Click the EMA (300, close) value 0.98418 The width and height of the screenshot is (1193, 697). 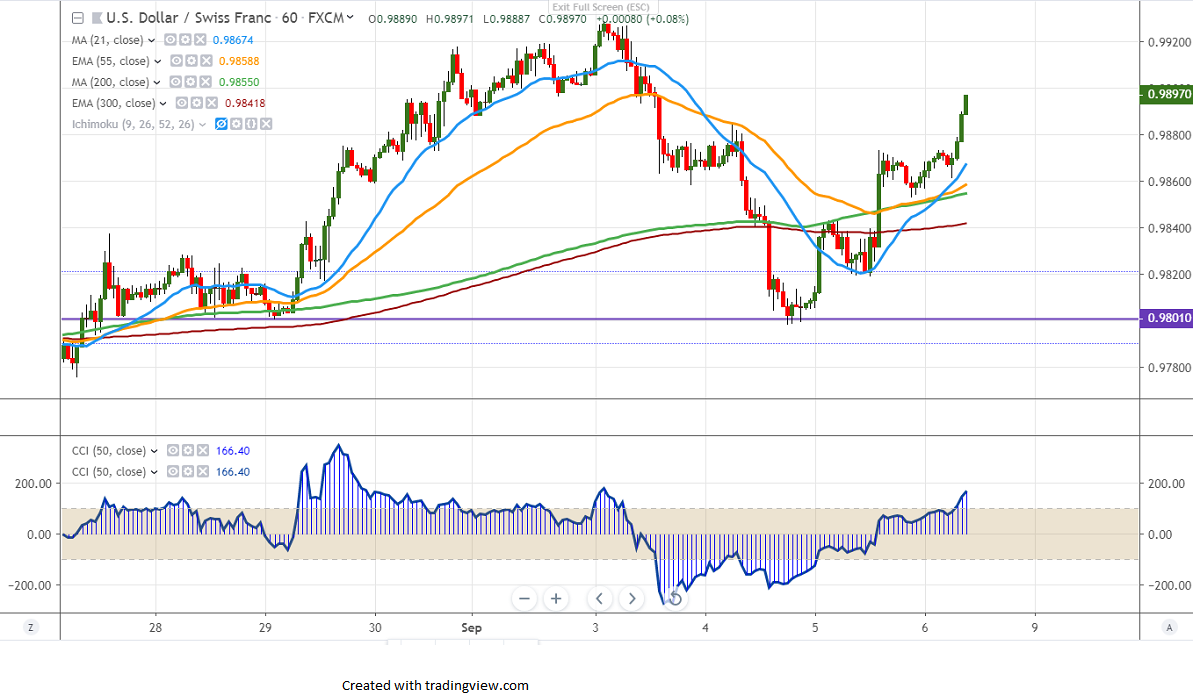245,103
